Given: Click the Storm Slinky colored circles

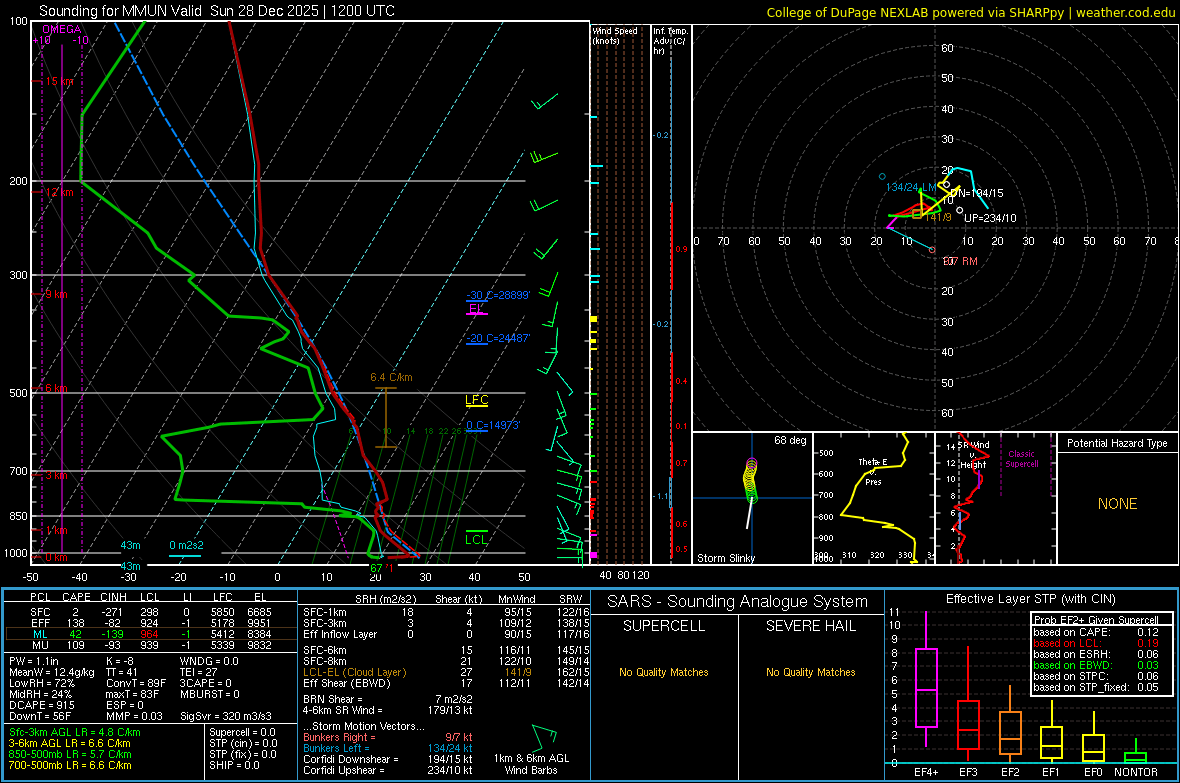Looking at the screenshot, I should (750, 480).
